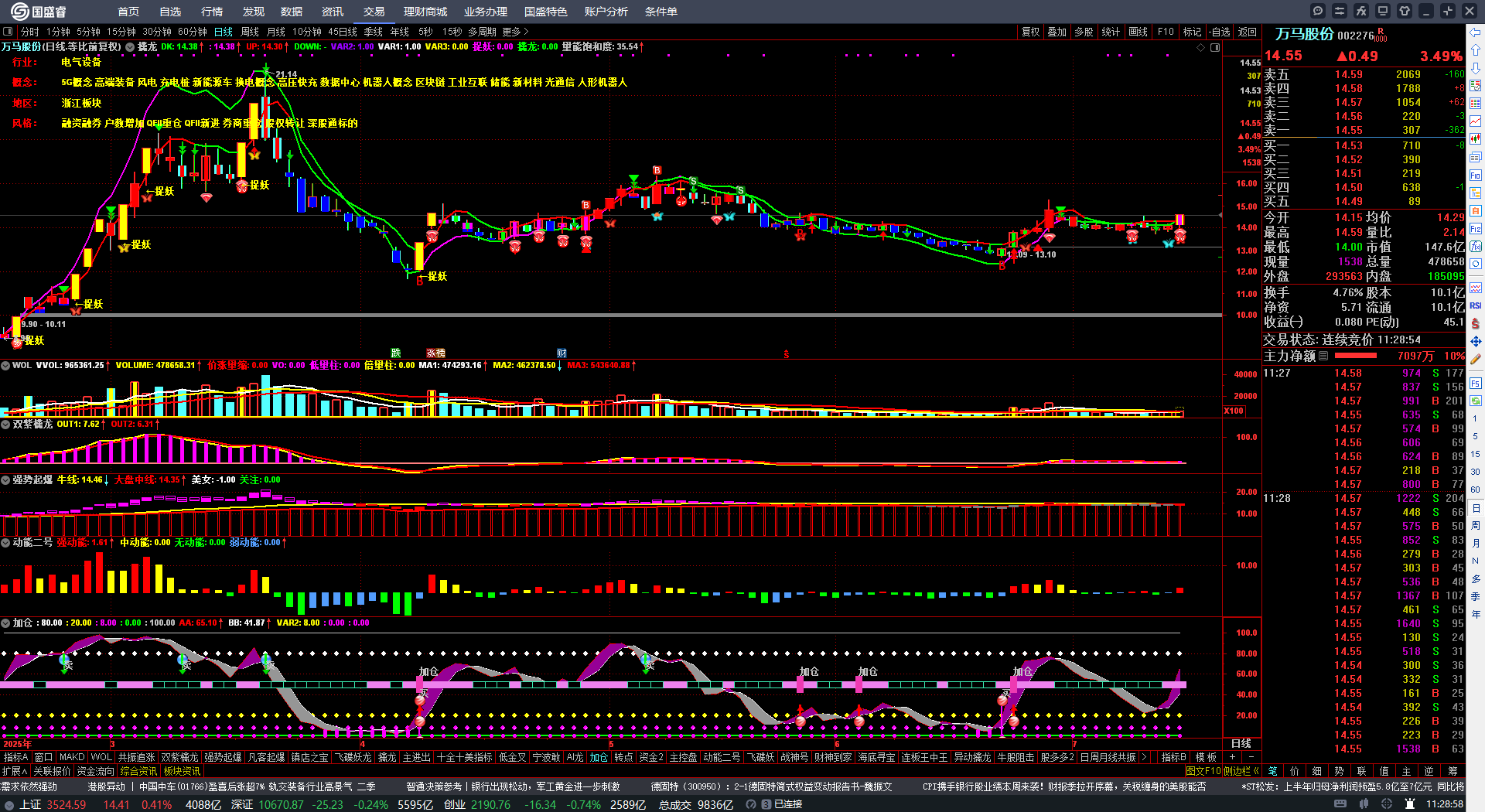Screen dimensions: 1485x812
Task: Toggle the 复权 adjustment option
Action: click(x=1031, y=32)
